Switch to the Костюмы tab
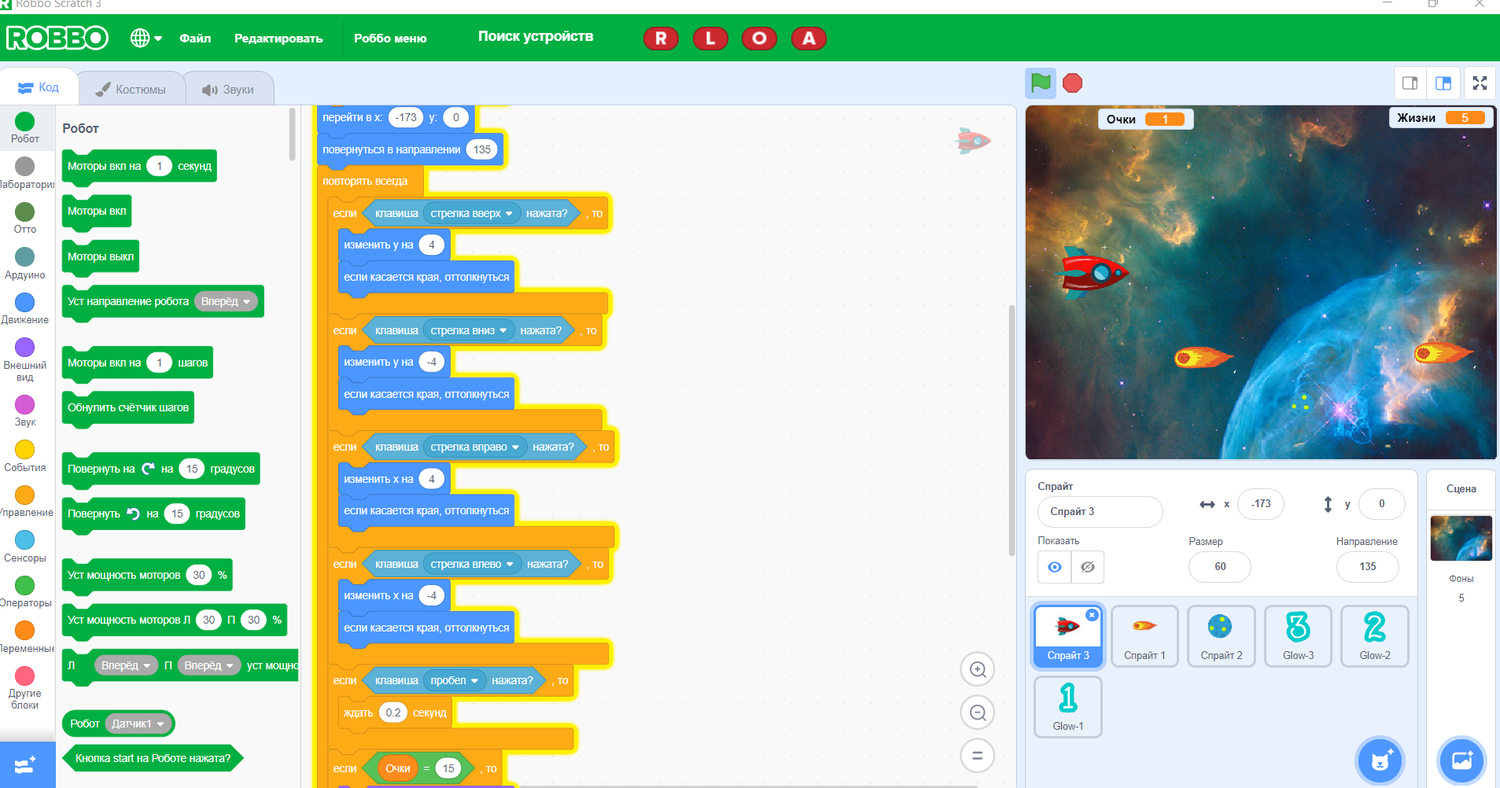Screen dimensions: 1500x788 (131, 89)
